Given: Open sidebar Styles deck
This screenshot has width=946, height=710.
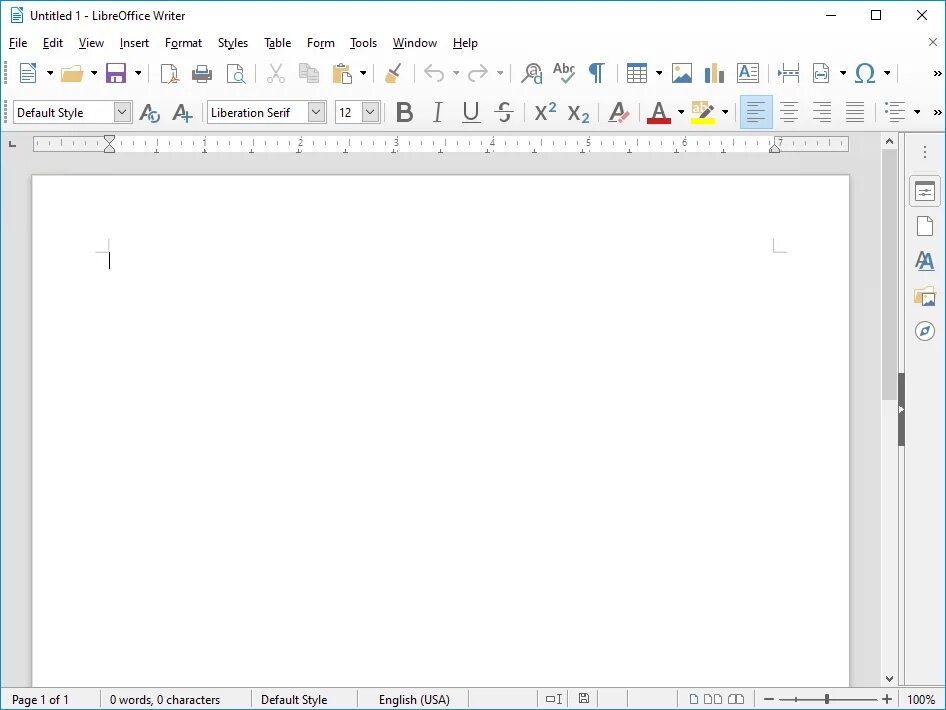Looking at the screenshot, I should point(925,261).
